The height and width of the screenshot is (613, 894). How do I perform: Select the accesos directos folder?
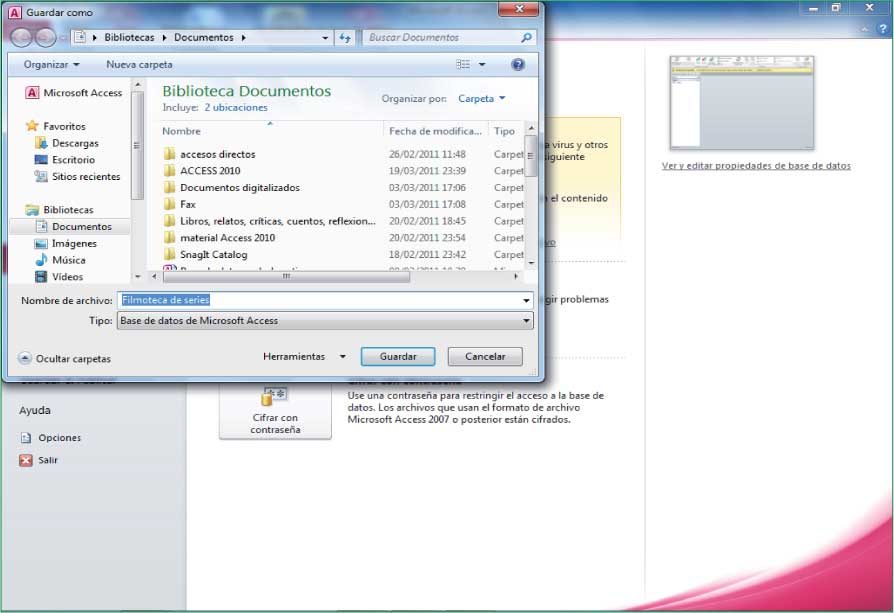(x=209, y=154)
